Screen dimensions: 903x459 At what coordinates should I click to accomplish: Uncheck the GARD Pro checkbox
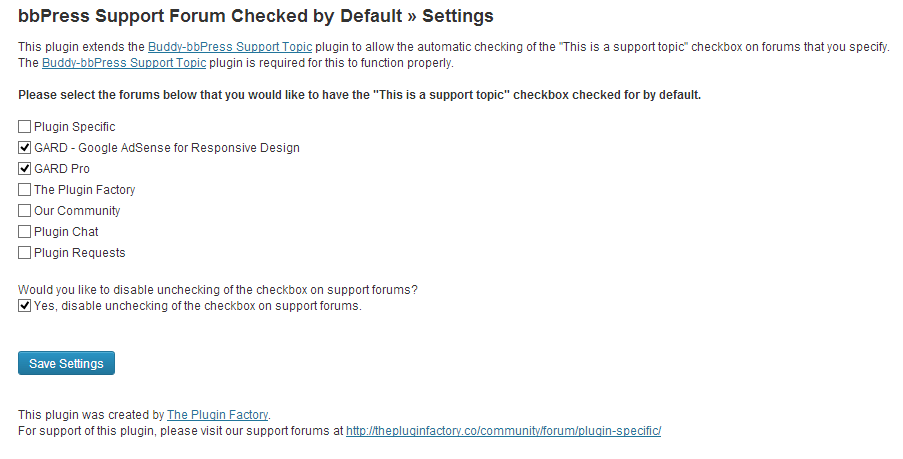click(x=24, y=169)
